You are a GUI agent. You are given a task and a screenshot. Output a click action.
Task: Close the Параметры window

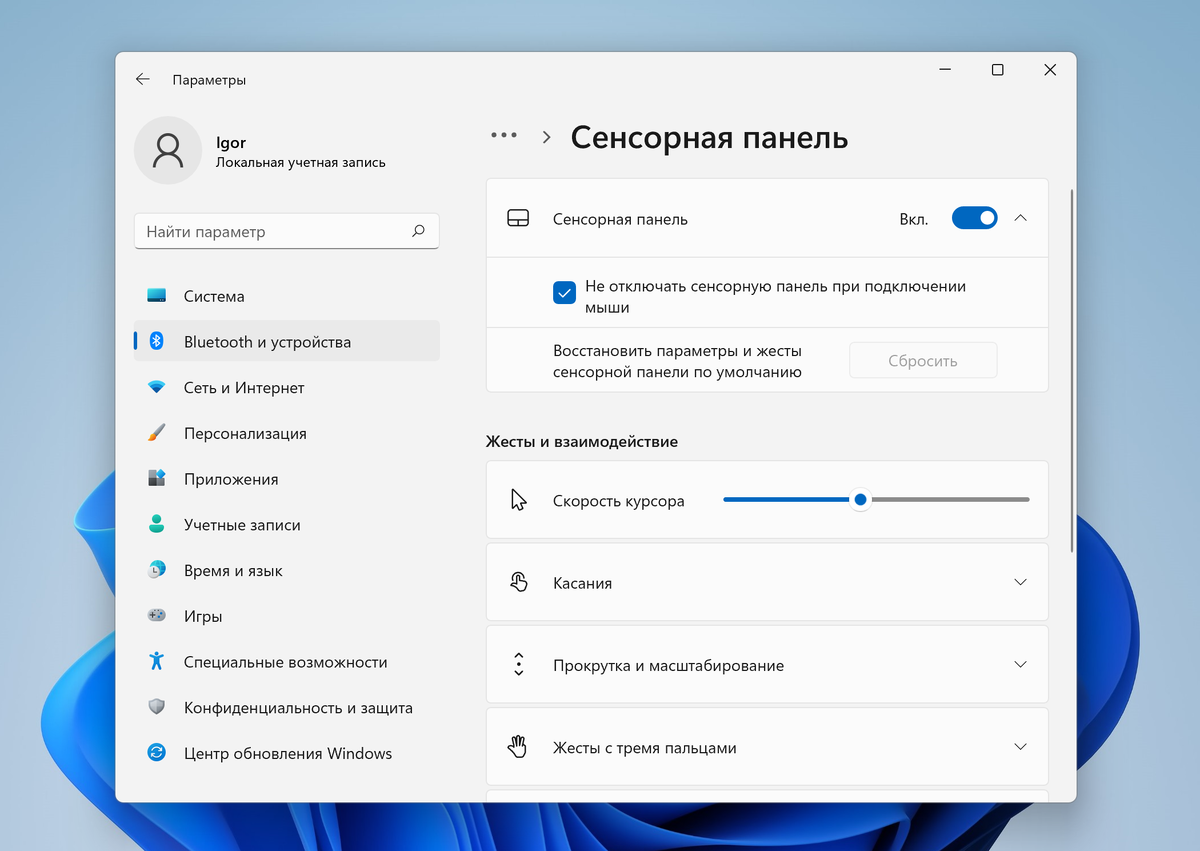tap(1050, 70)
